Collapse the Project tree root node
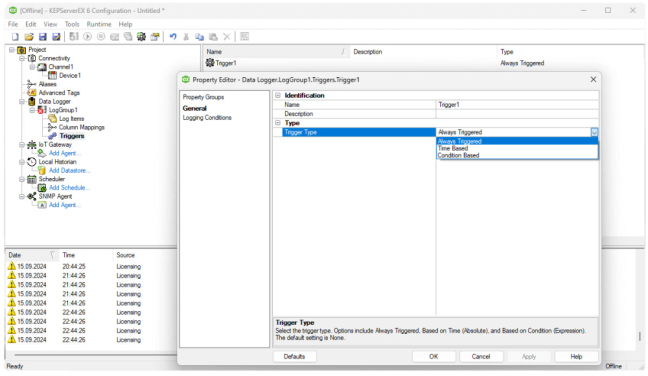 coord(12,50)
